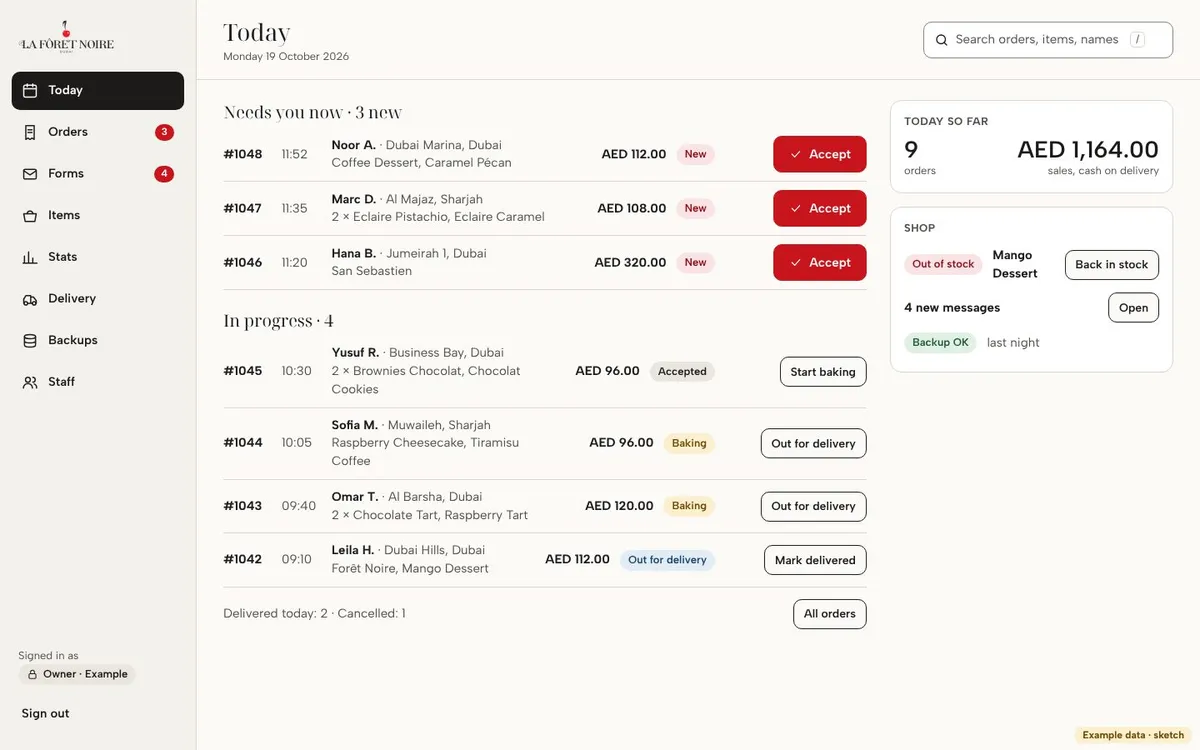Click order number #1047
The image size is (1200, 750).
click(x=243, y=208)
